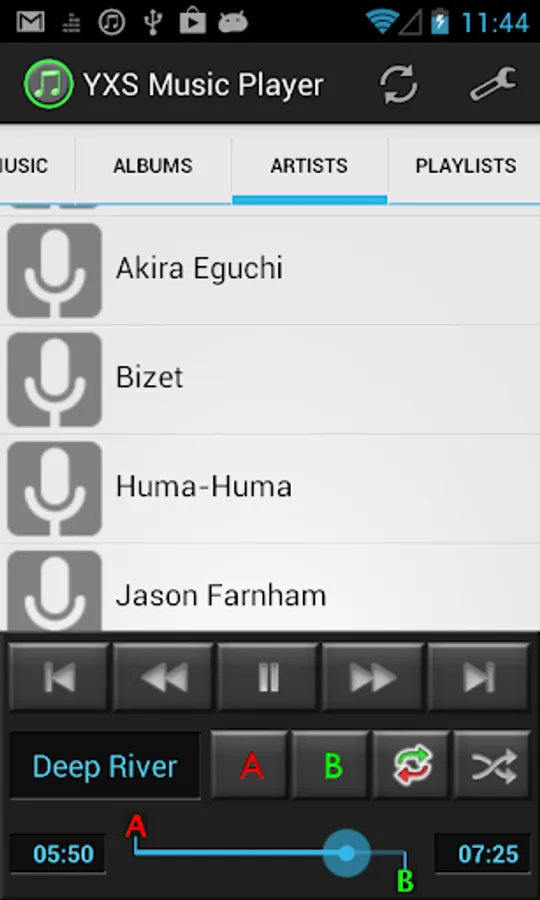Toggle shuffle mode
This screenshot has width=540, height=900.
[x=492, y=765]
